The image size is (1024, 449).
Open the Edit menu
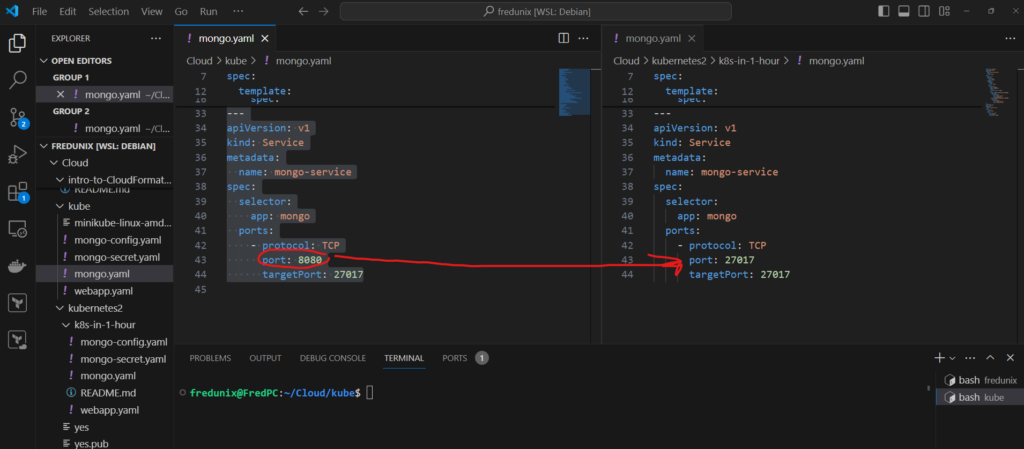point(67,12)
